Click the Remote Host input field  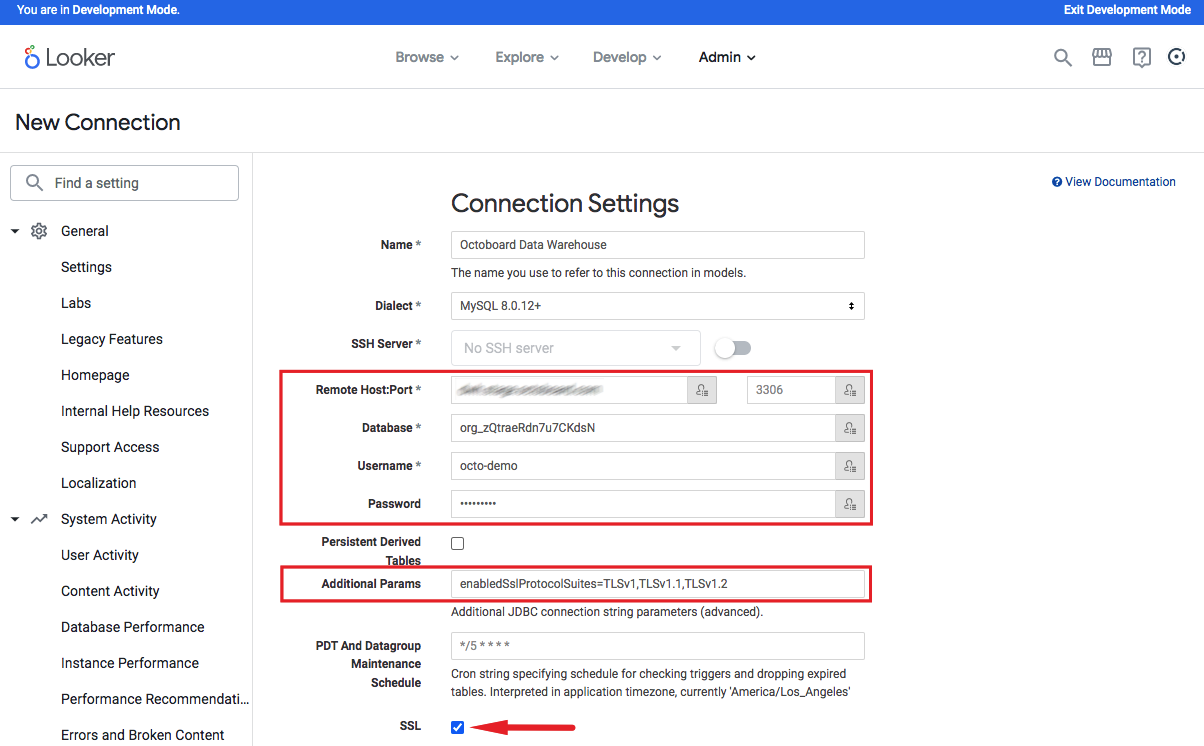click(569, 390)
